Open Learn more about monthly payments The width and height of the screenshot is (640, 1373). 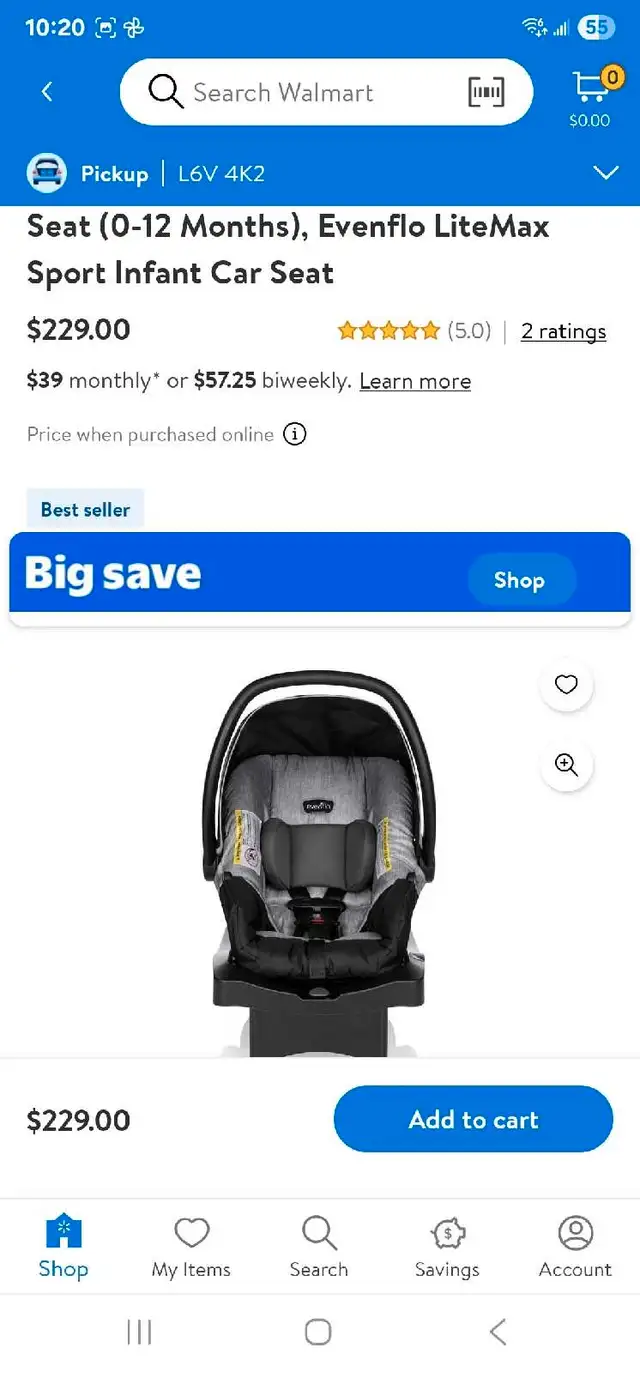click(415, 381)
